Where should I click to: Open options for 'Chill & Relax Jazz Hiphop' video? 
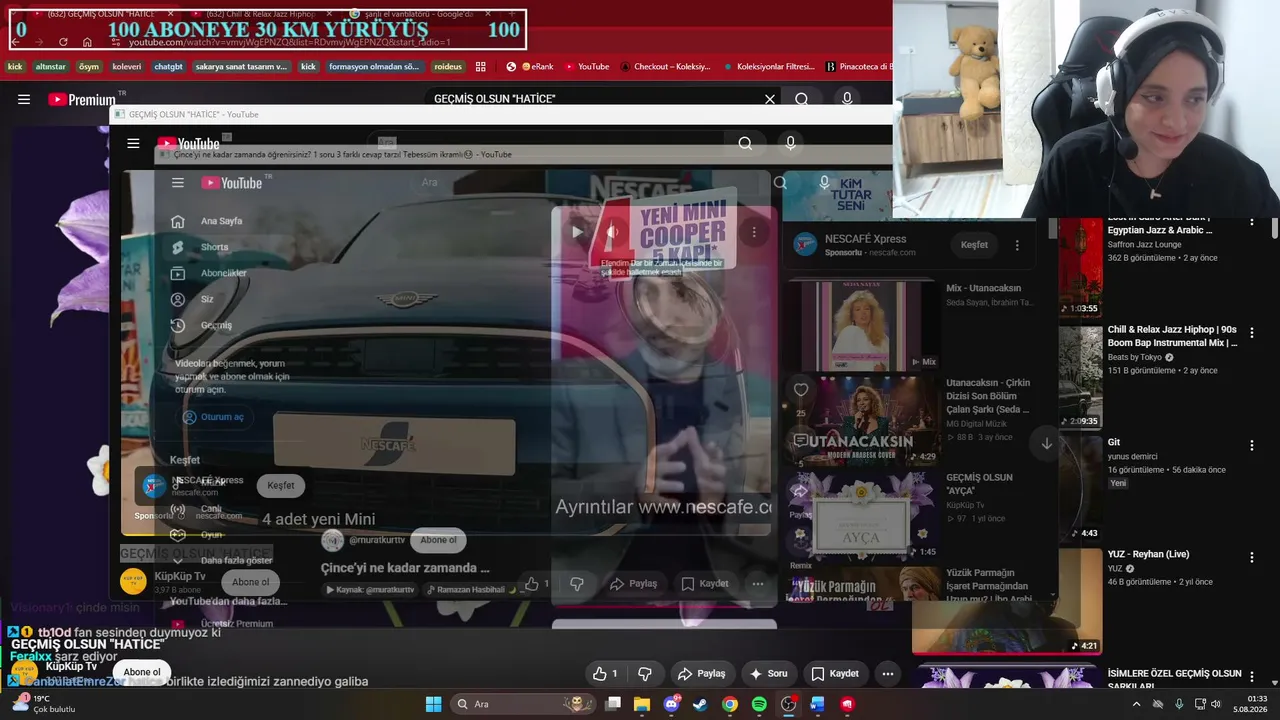1251,333
